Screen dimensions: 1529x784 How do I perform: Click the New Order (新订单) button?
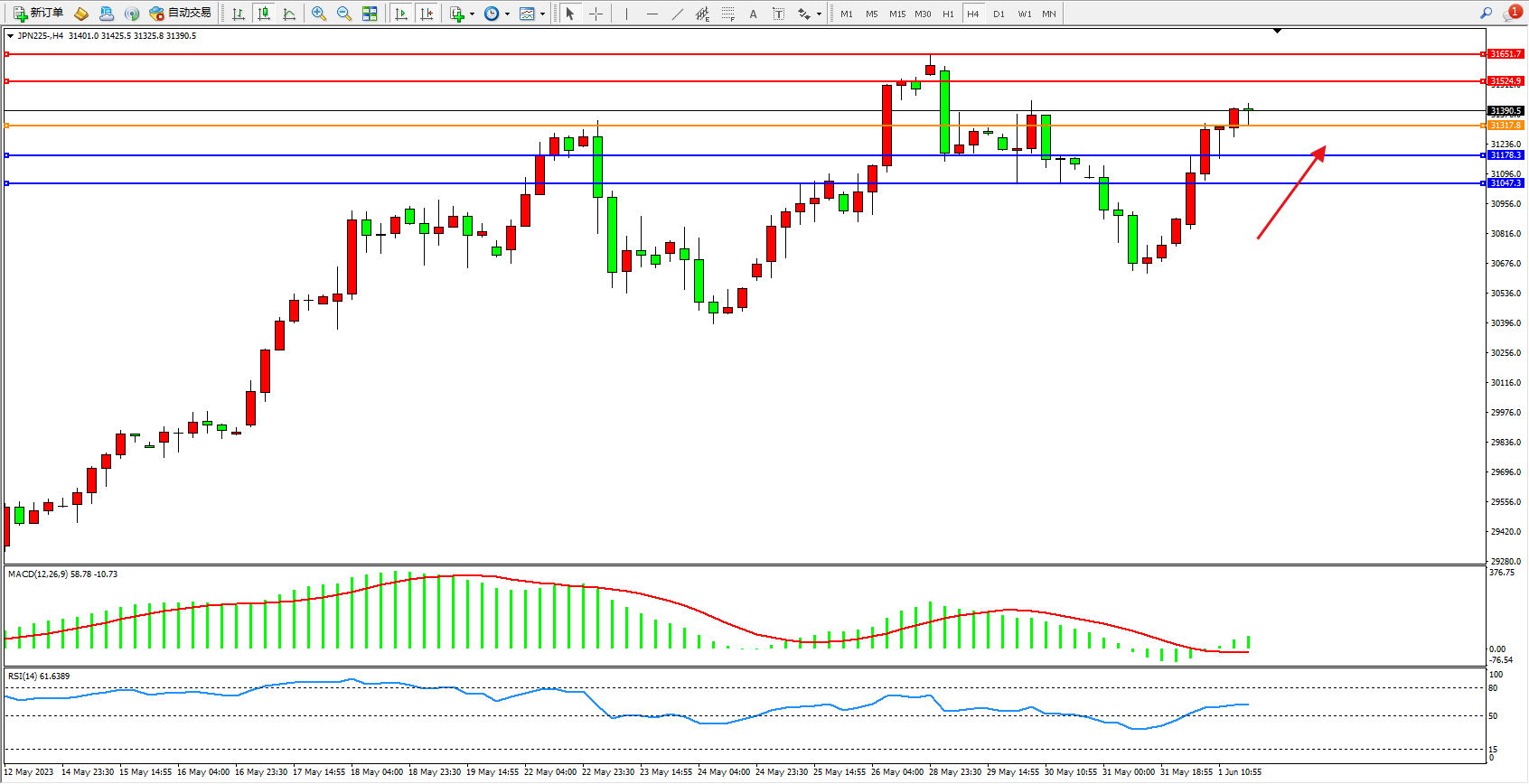click(x=38, y=14)
